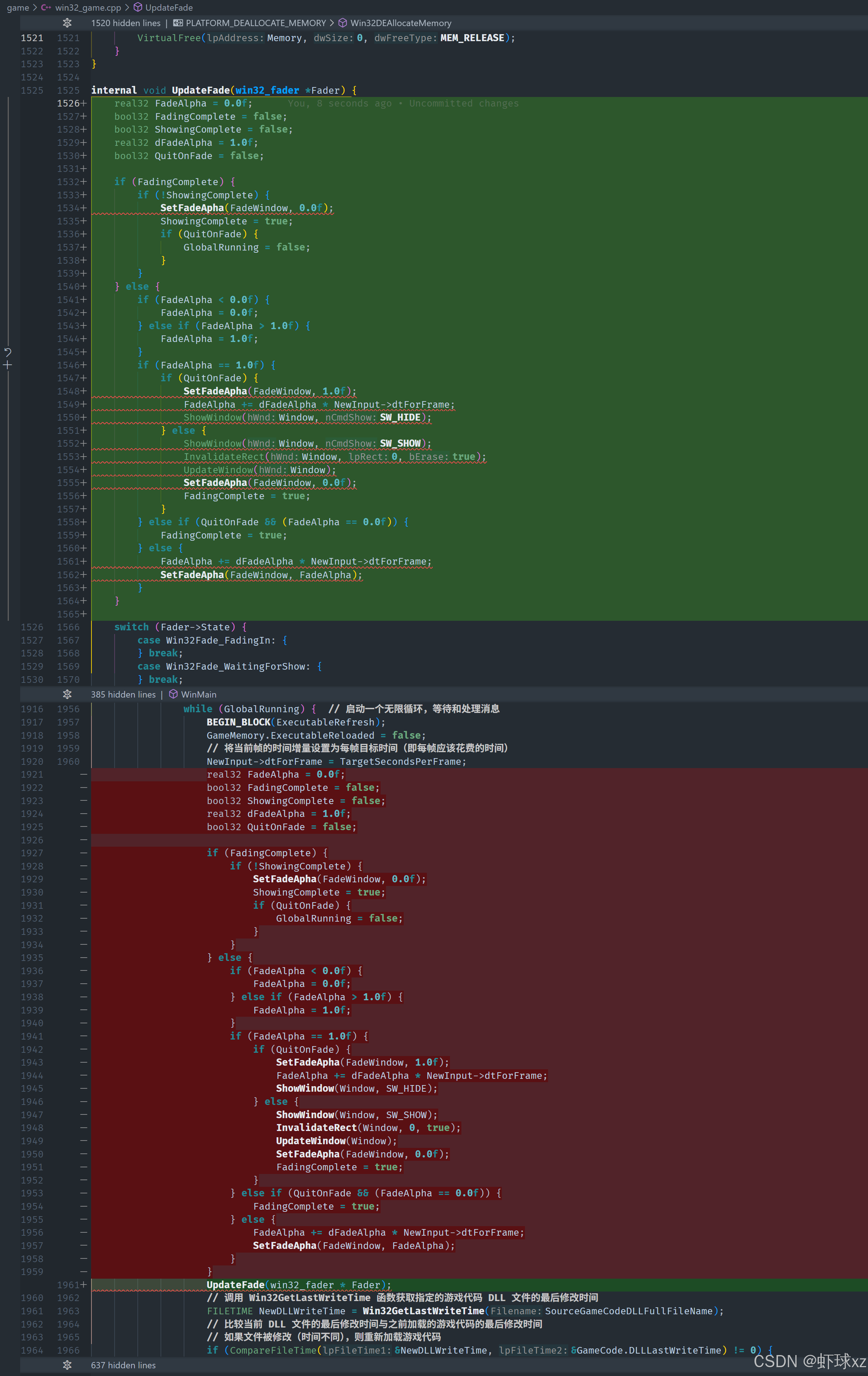Jump to PLATFORM_DEALLOCATE_MEMORY in sticky header

coord(255,23)
